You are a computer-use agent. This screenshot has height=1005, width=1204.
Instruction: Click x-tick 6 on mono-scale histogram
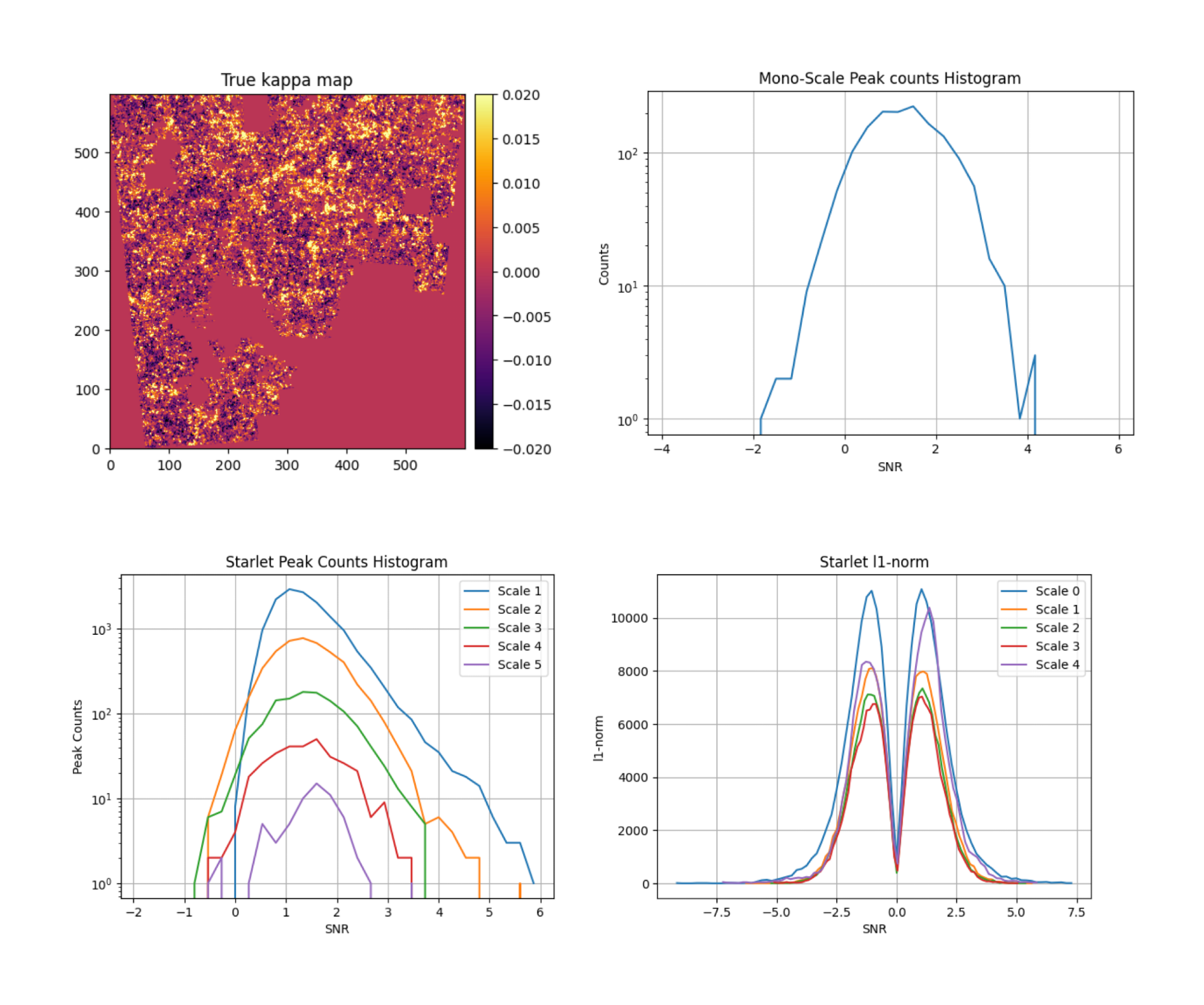(1118, 449)
